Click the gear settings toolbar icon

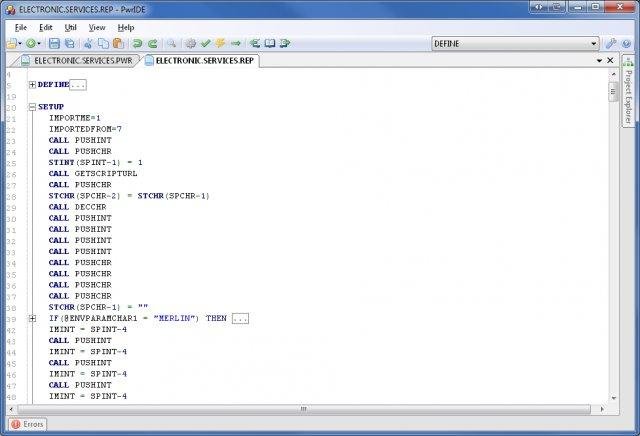[191, 43]
